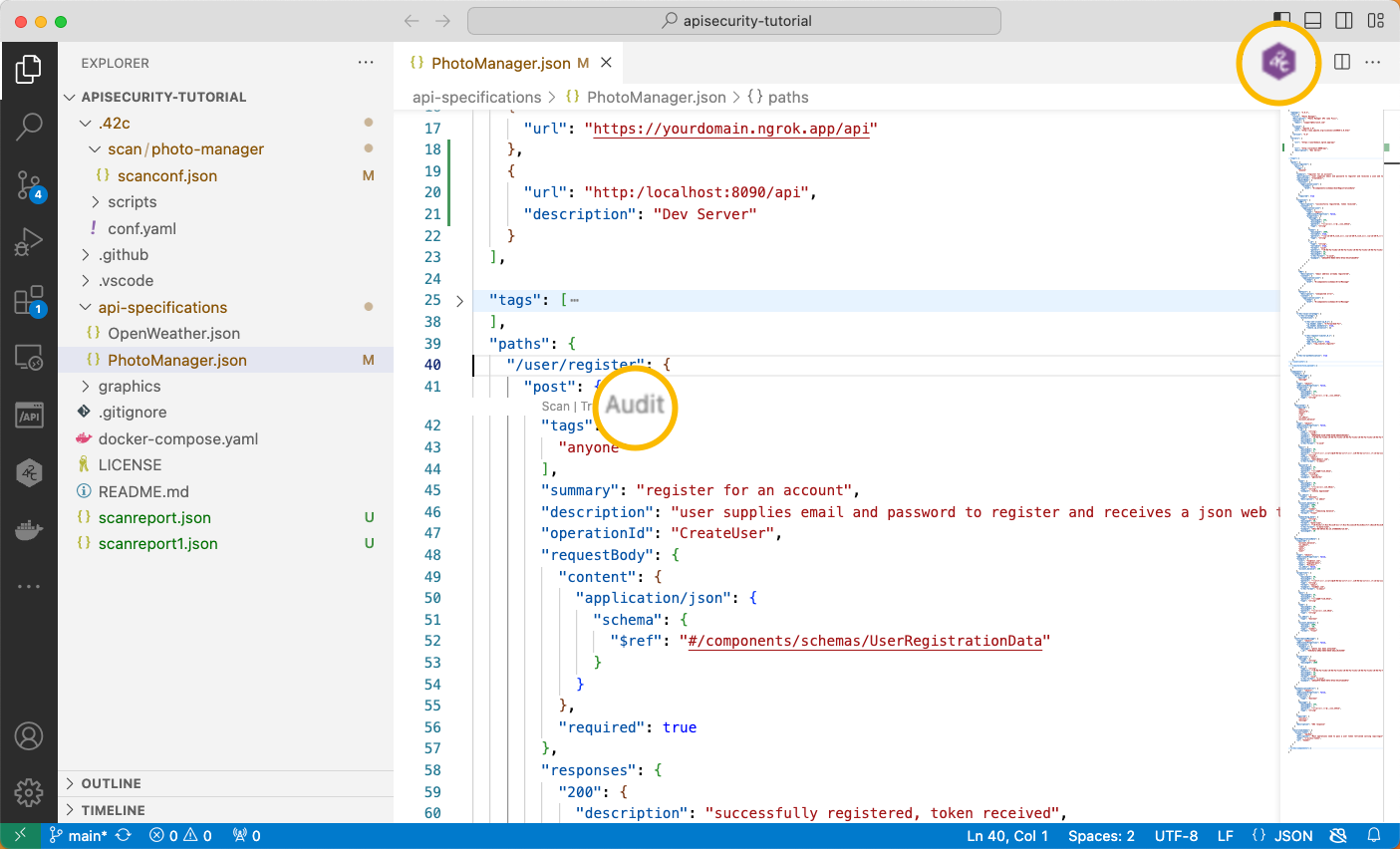This screenshot has width=1400, height=849.
Task: Open Explorer views and more actions menu
Action: (x=367, y=63)
